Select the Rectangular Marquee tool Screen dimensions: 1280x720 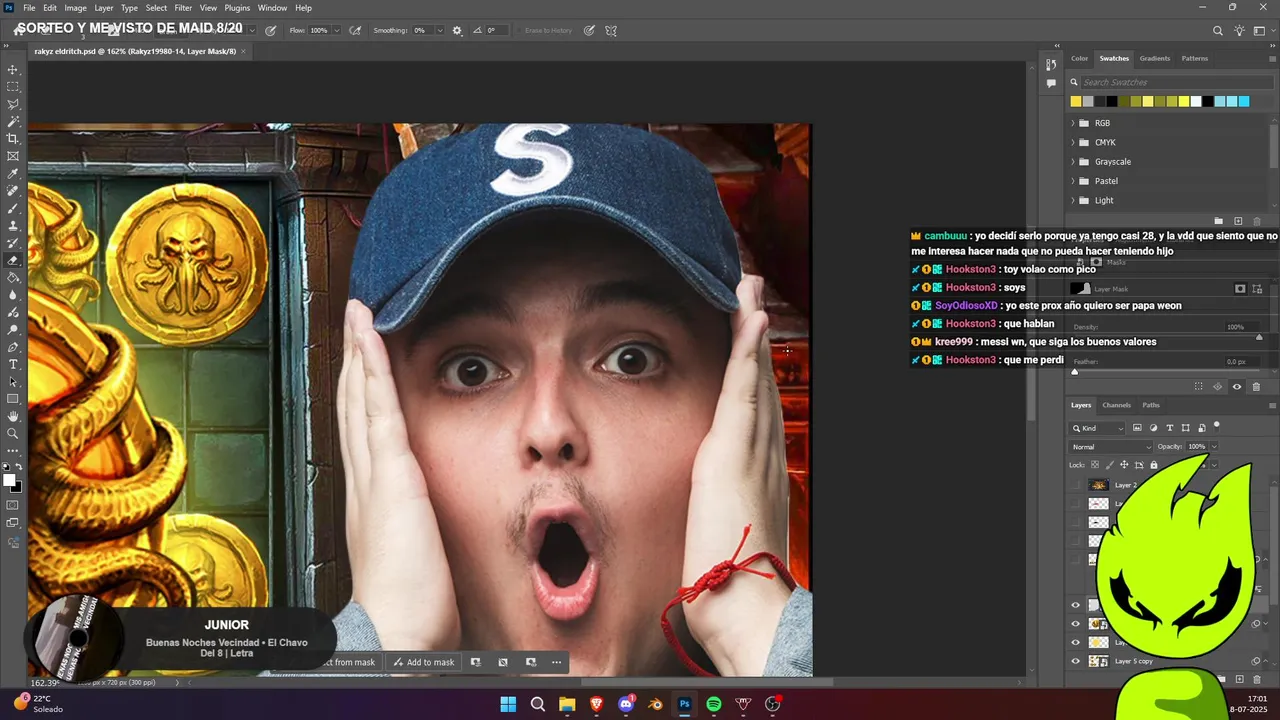tap(13, 87)
